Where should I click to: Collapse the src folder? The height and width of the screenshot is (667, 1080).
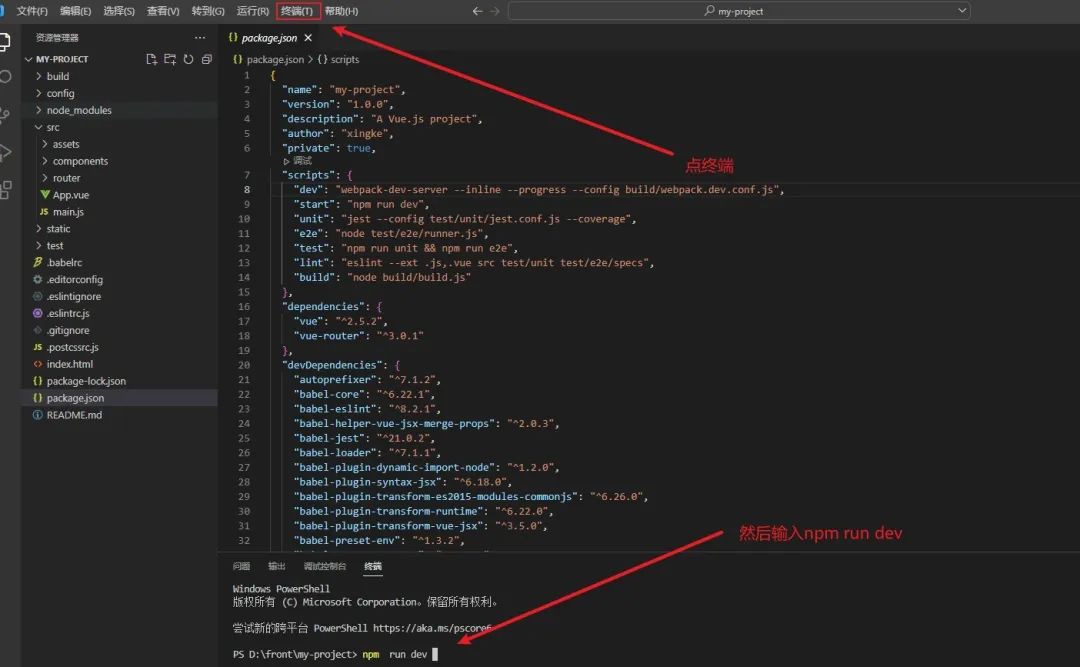pyautogui.click(x=52, y=127)
